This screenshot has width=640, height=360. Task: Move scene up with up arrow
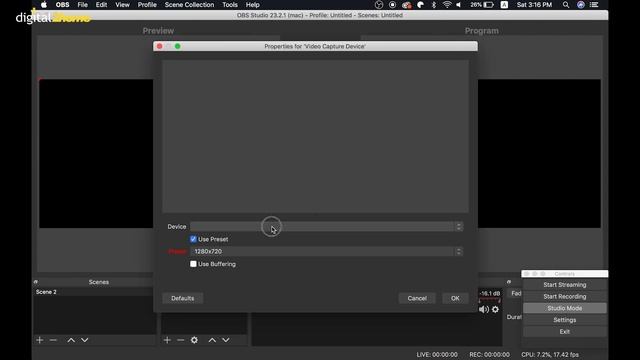coord(71,340)
